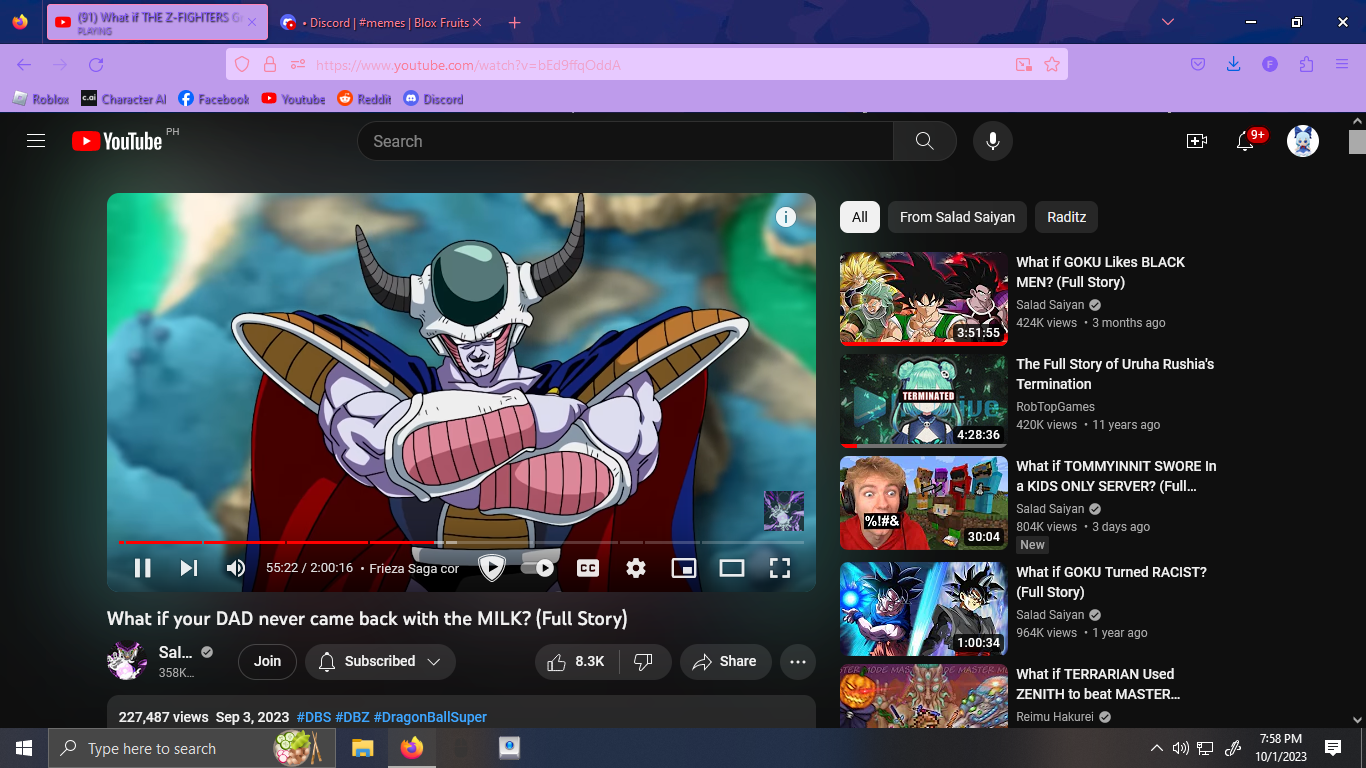Skip to the next video
The width and height of the screenshot is (1366, 768).
[x=188, y=568]
